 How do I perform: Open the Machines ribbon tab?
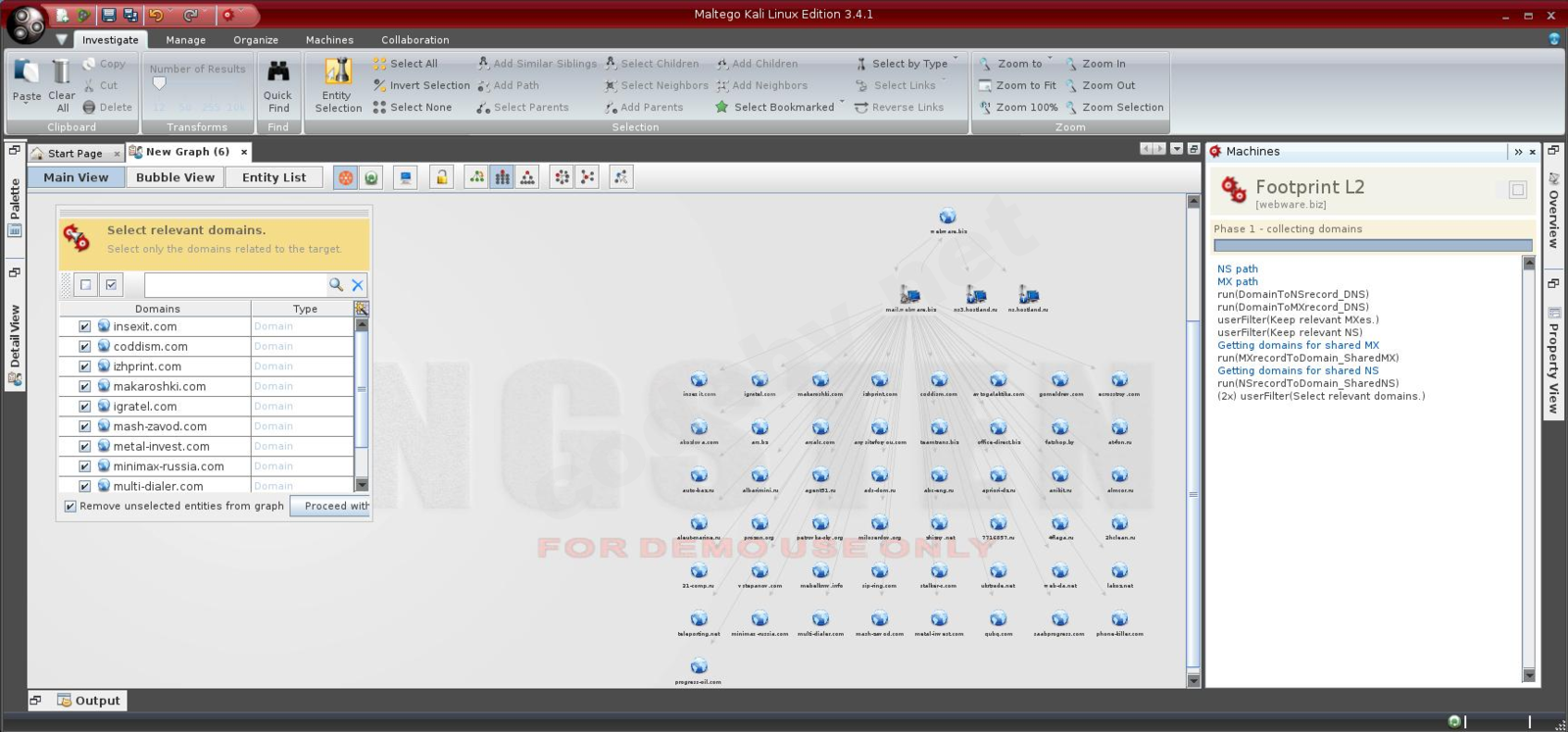coord(329,40)
